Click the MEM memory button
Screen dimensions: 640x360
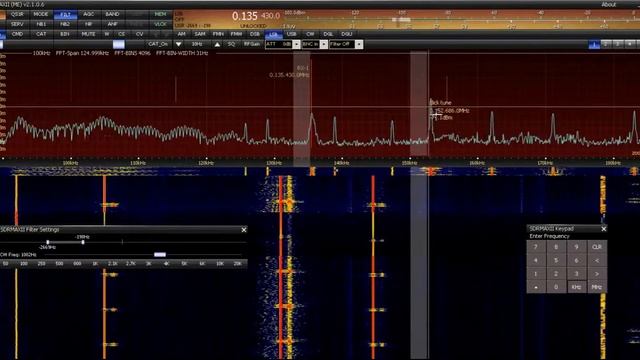(x=160, y=14)
